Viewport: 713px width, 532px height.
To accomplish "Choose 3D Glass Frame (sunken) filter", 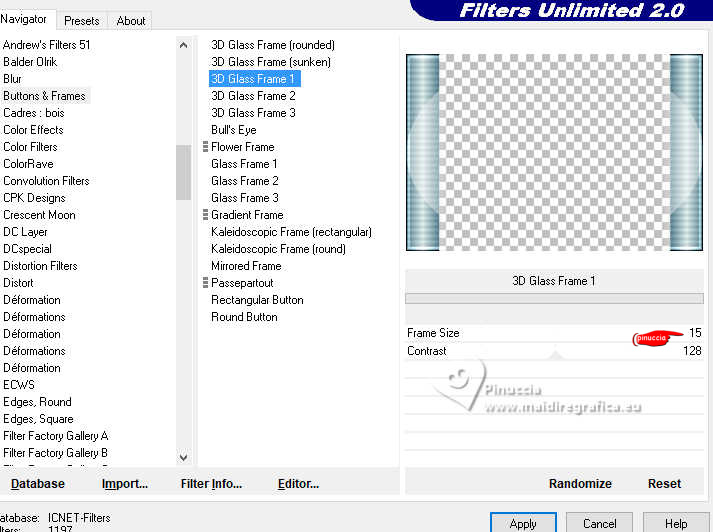I will (x=271, y=62).
